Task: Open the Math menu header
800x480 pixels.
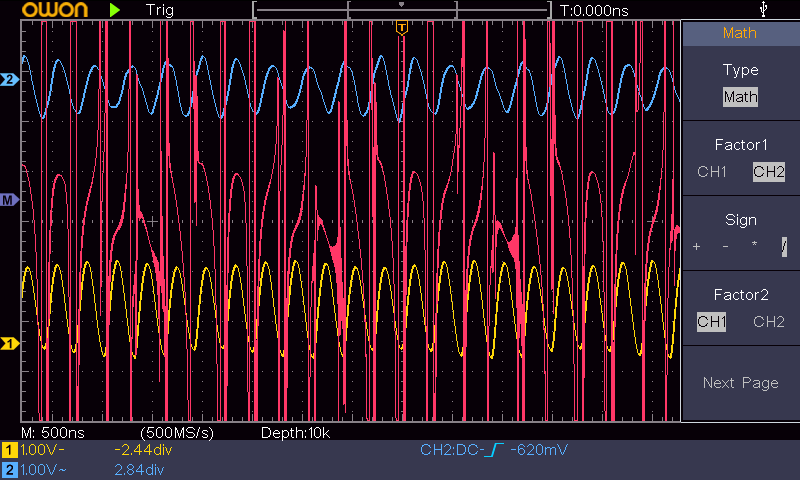Action: 740,33
